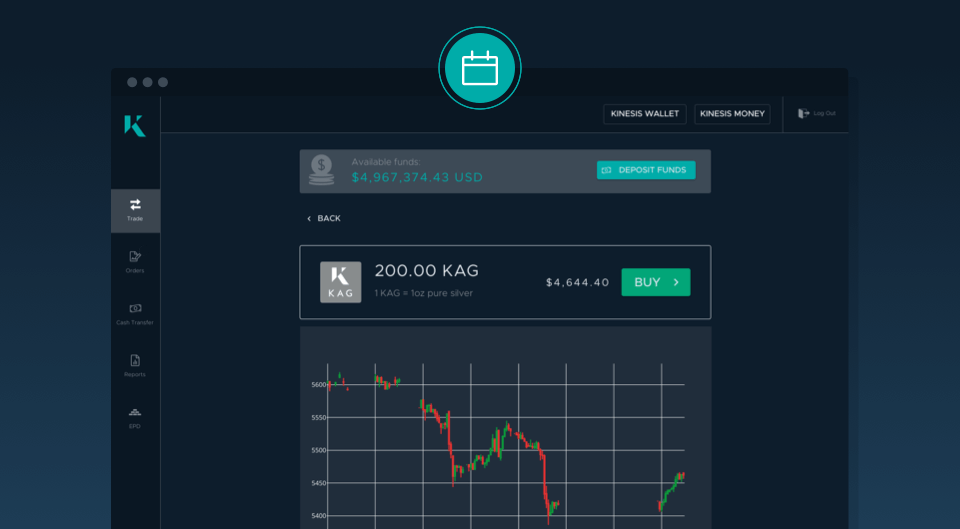
Task: Click the Log Out text
Action: pos(824,113)
